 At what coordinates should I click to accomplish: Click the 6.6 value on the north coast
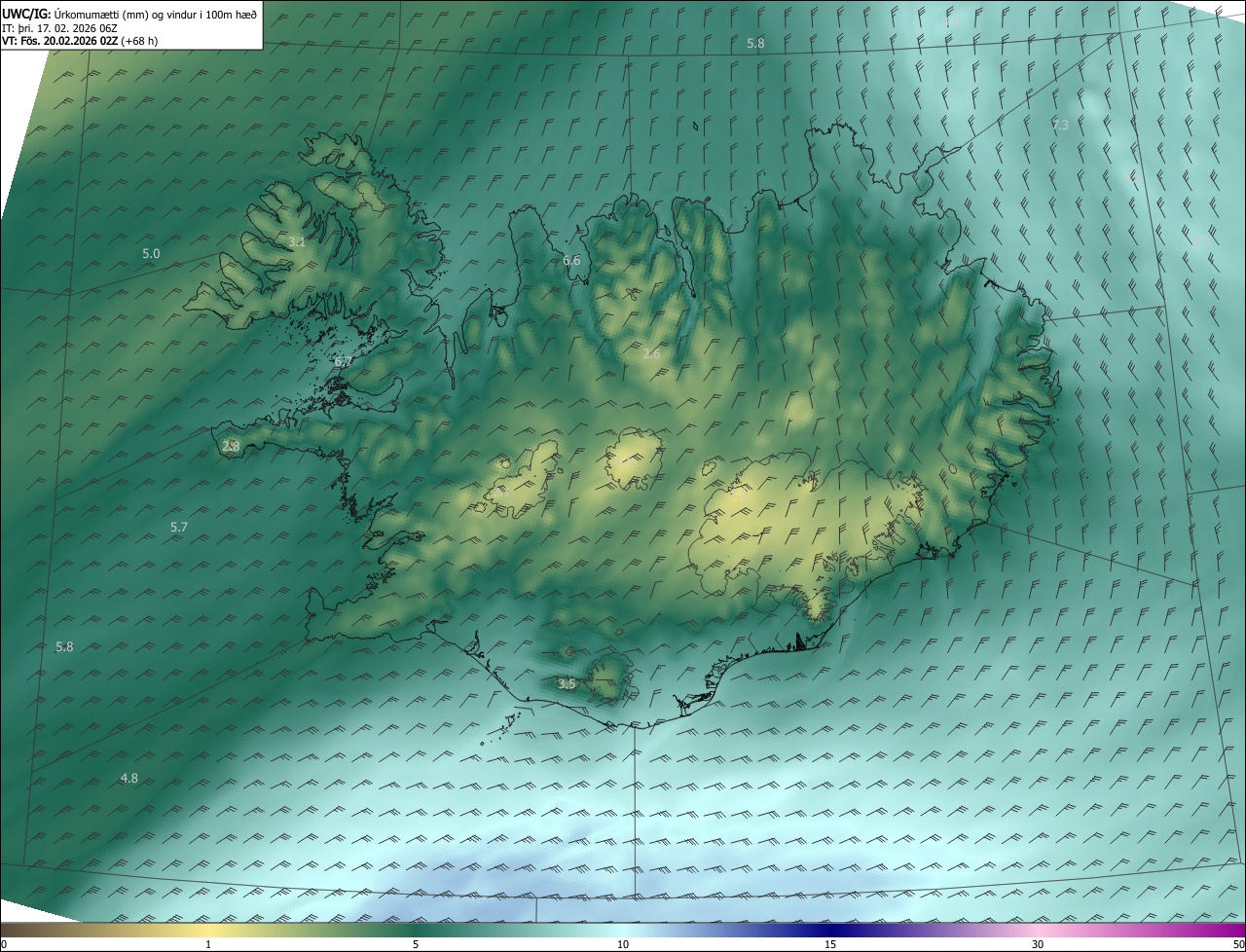[x=571, y=260]
